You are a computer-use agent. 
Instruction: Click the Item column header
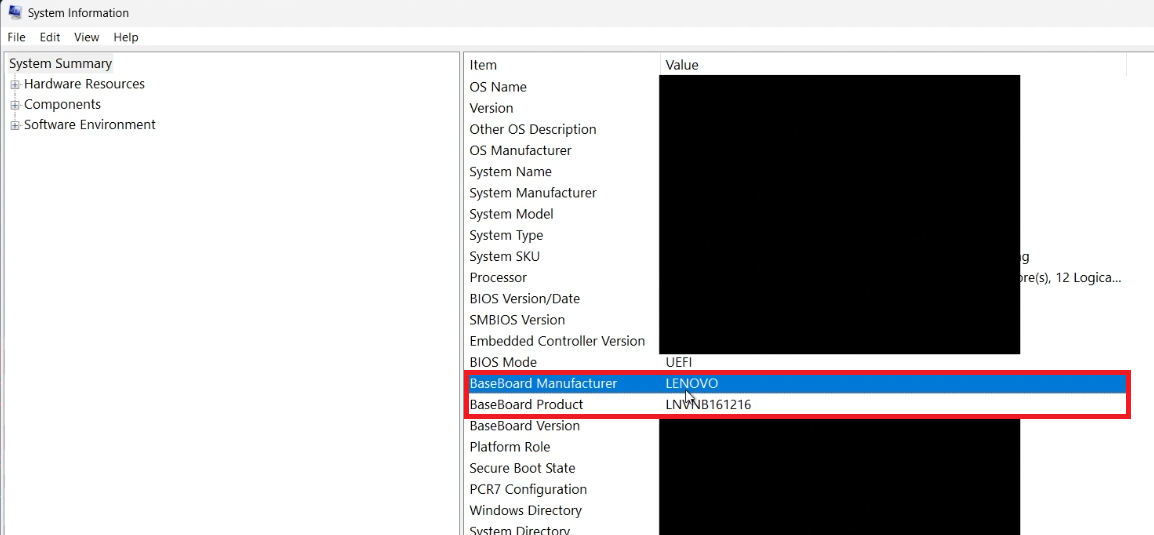click(562, 65)
